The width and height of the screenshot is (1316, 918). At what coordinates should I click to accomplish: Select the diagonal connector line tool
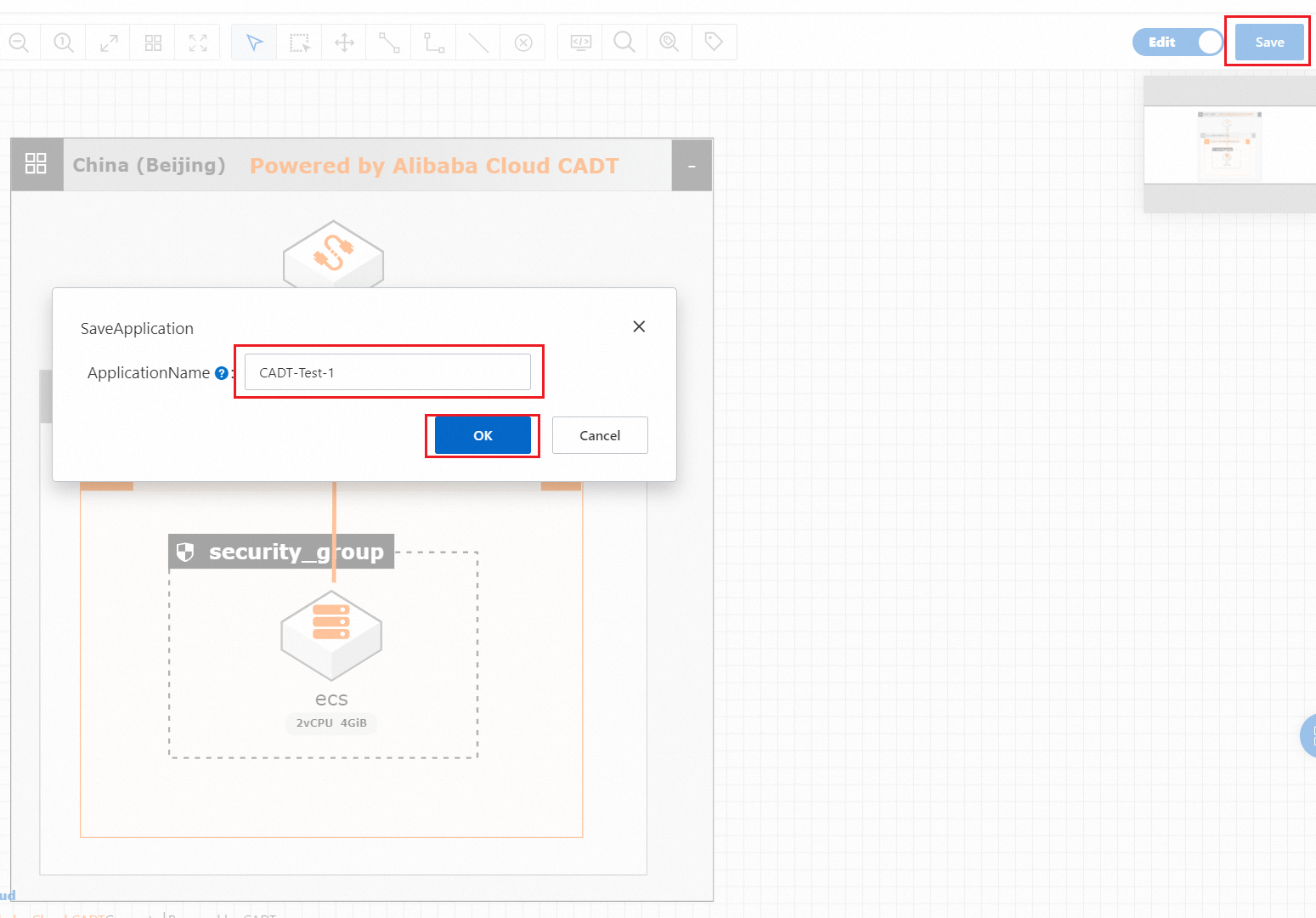[x=389, y=42]
